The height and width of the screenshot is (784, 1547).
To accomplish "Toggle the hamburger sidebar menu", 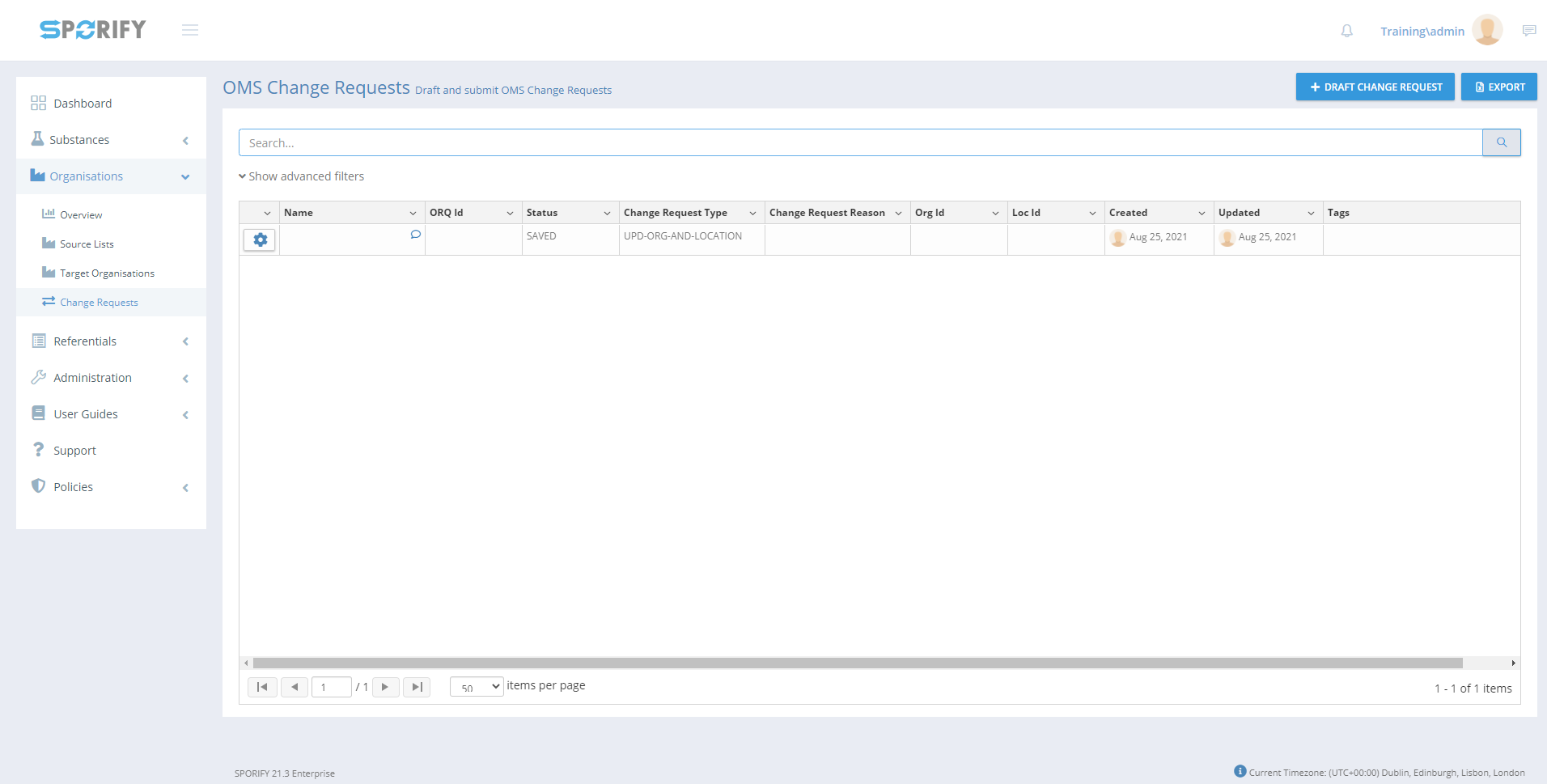I will pos(190,30).
